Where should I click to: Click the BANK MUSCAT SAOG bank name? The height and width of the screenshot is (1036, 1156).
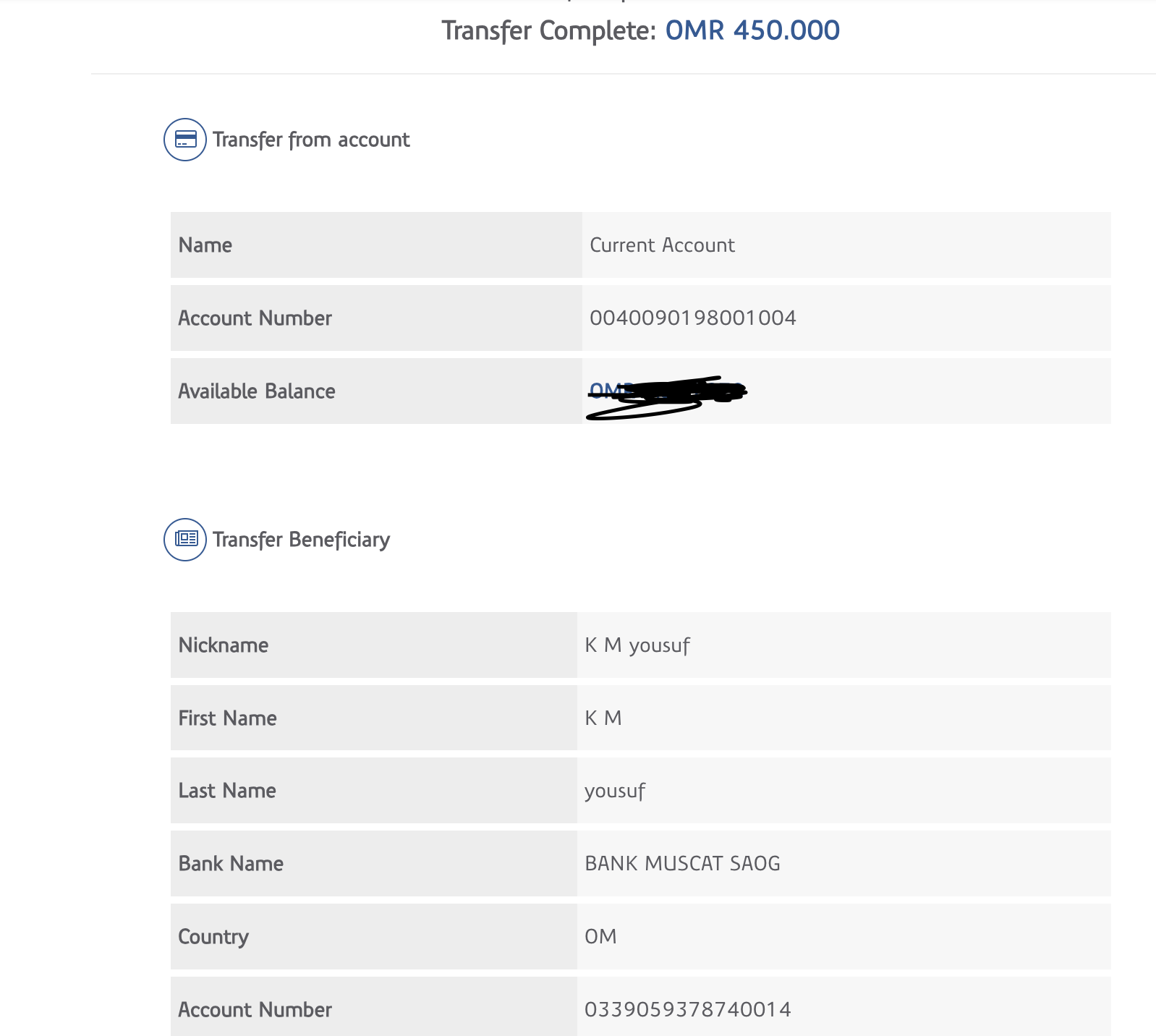click(x=682, y=864)
